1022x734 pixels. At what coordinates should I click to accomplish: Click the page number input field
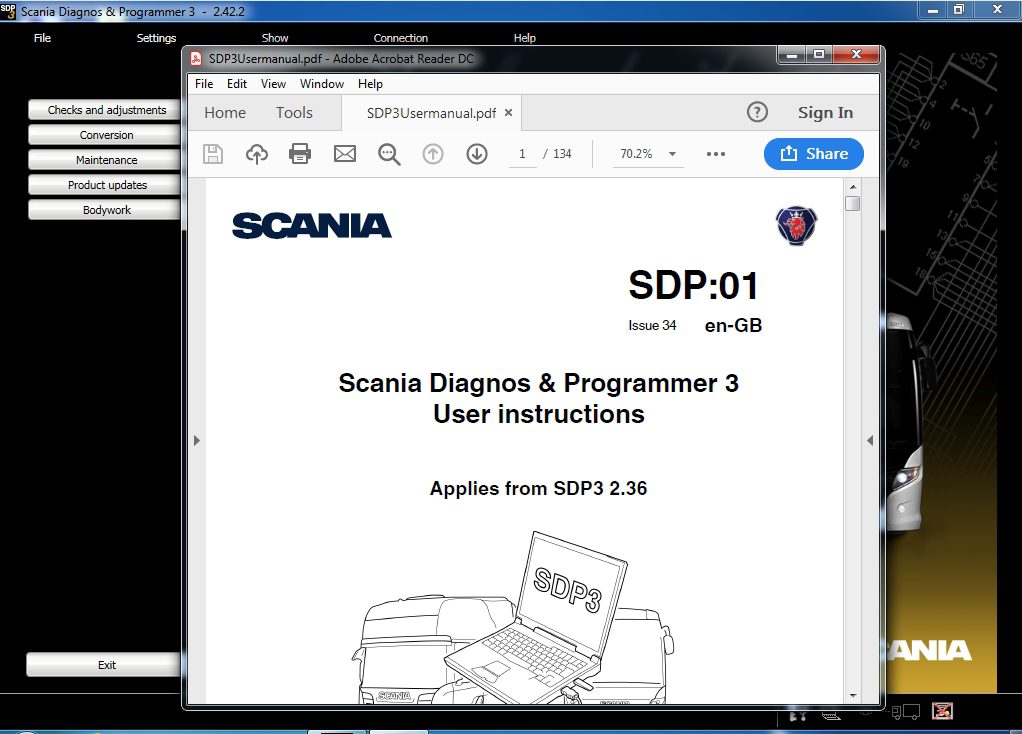point(522,153)
